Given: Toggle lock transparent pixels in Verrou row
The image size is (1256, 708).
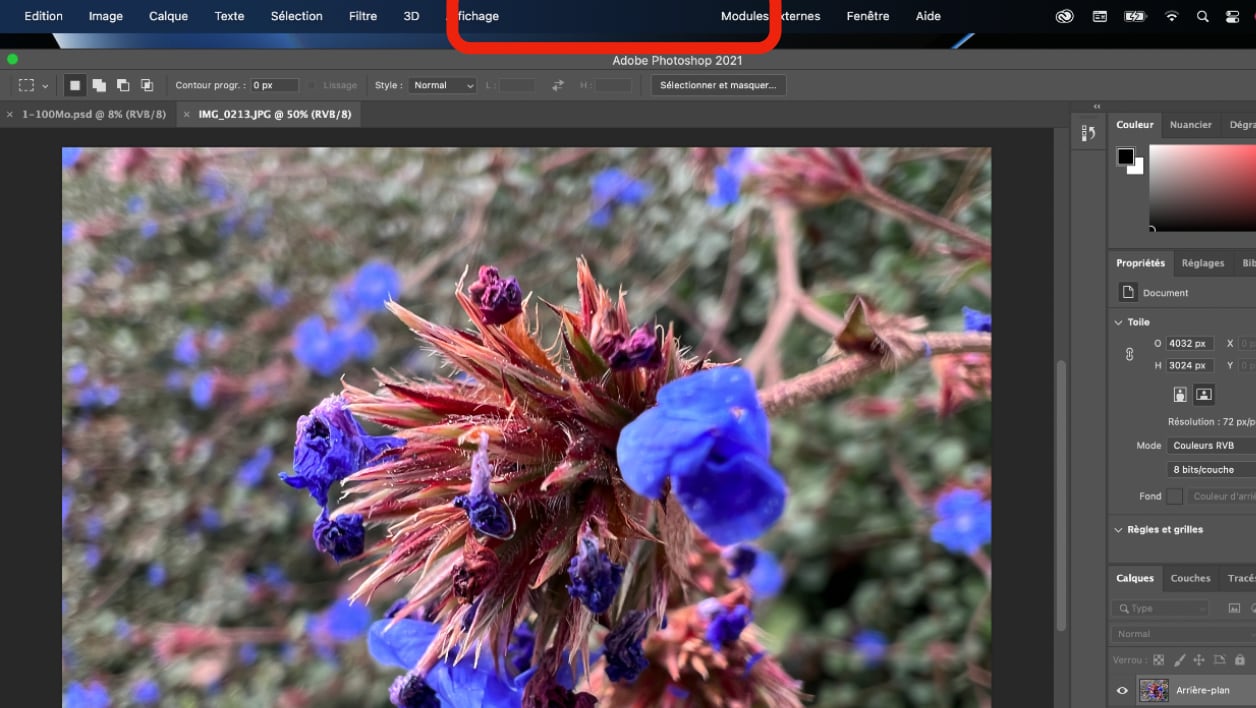Looking at the screenshot, I should (1159, 660).
